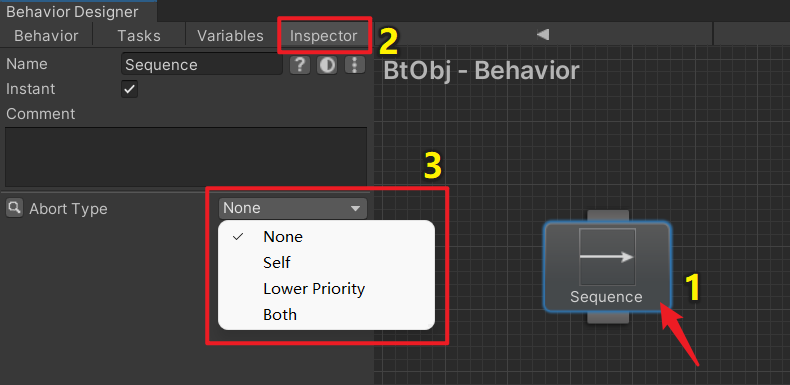Click inside the Comment text area
Viewport: 790px width, 385px height.
(x=186, y=157)
